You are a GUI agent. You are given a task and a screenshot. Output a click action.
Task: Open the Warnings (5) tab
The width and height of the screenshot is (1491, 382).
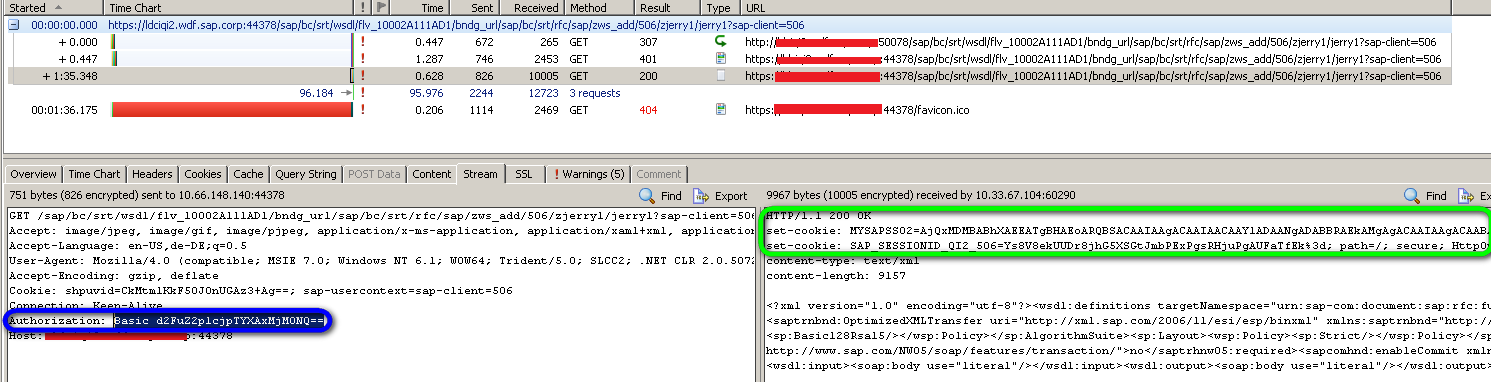click(589, 174)
